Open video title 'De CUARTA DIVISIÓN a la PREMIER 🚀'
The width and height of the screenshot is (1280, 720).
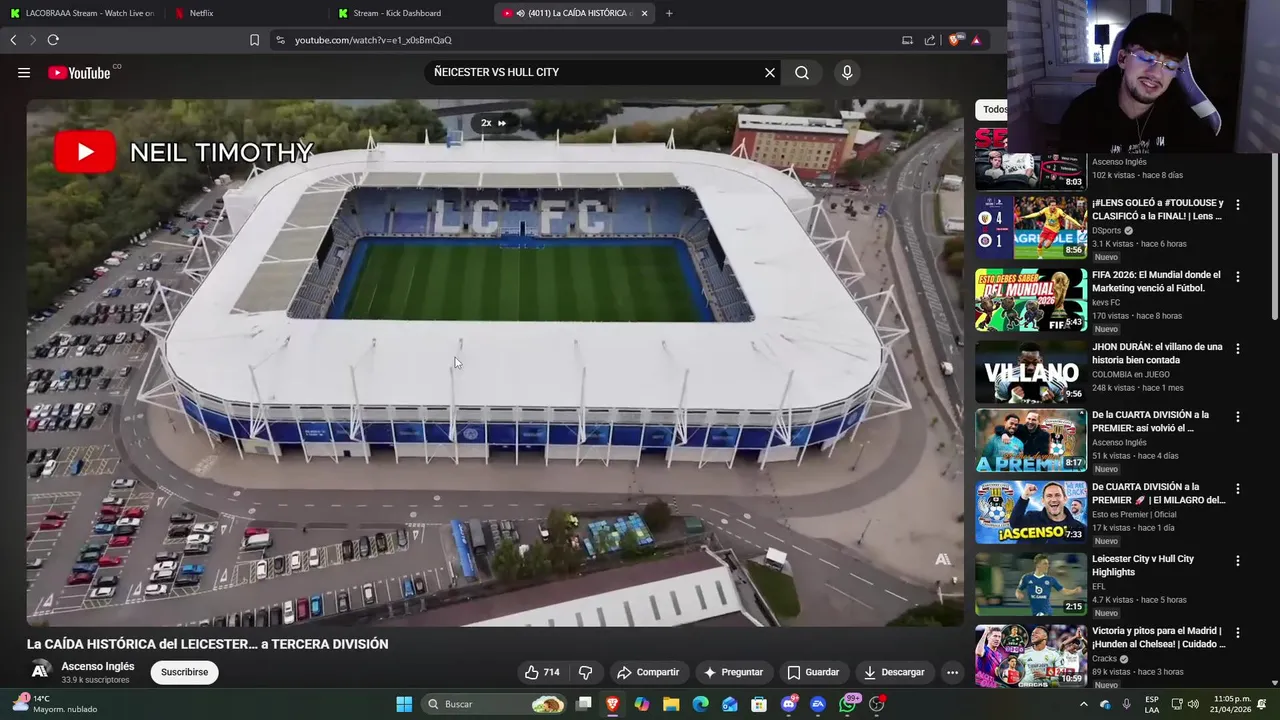coord(1158,493)
